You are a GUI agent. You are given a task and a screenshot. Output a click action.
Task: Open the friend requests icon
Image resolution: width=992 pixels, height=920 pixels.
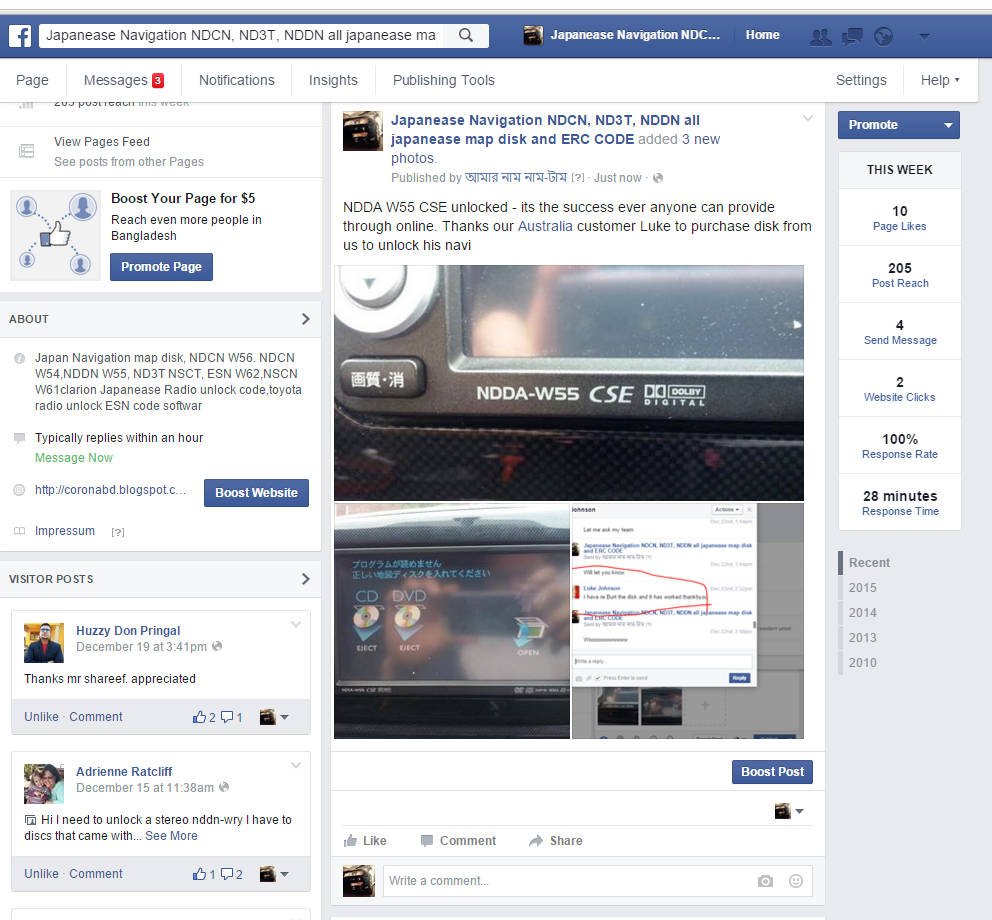tap(821, 37)
